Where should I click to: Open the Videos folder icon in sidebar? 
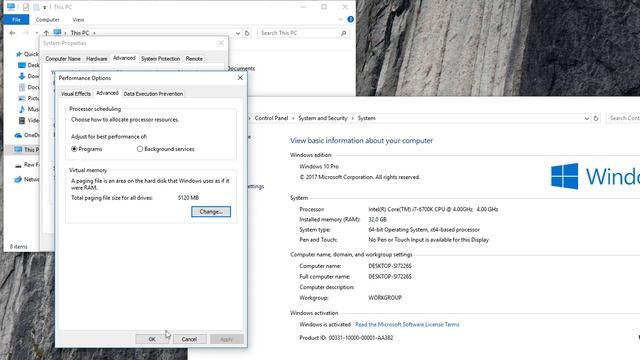pyautogui.click(x=22, y=120)
